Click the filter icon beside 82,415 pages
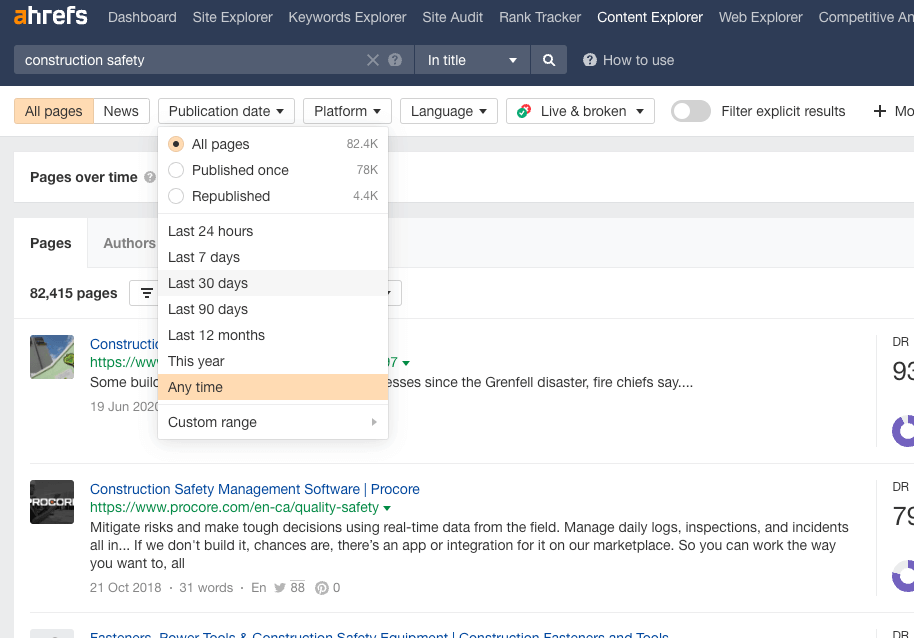 [x=147, y=293]
